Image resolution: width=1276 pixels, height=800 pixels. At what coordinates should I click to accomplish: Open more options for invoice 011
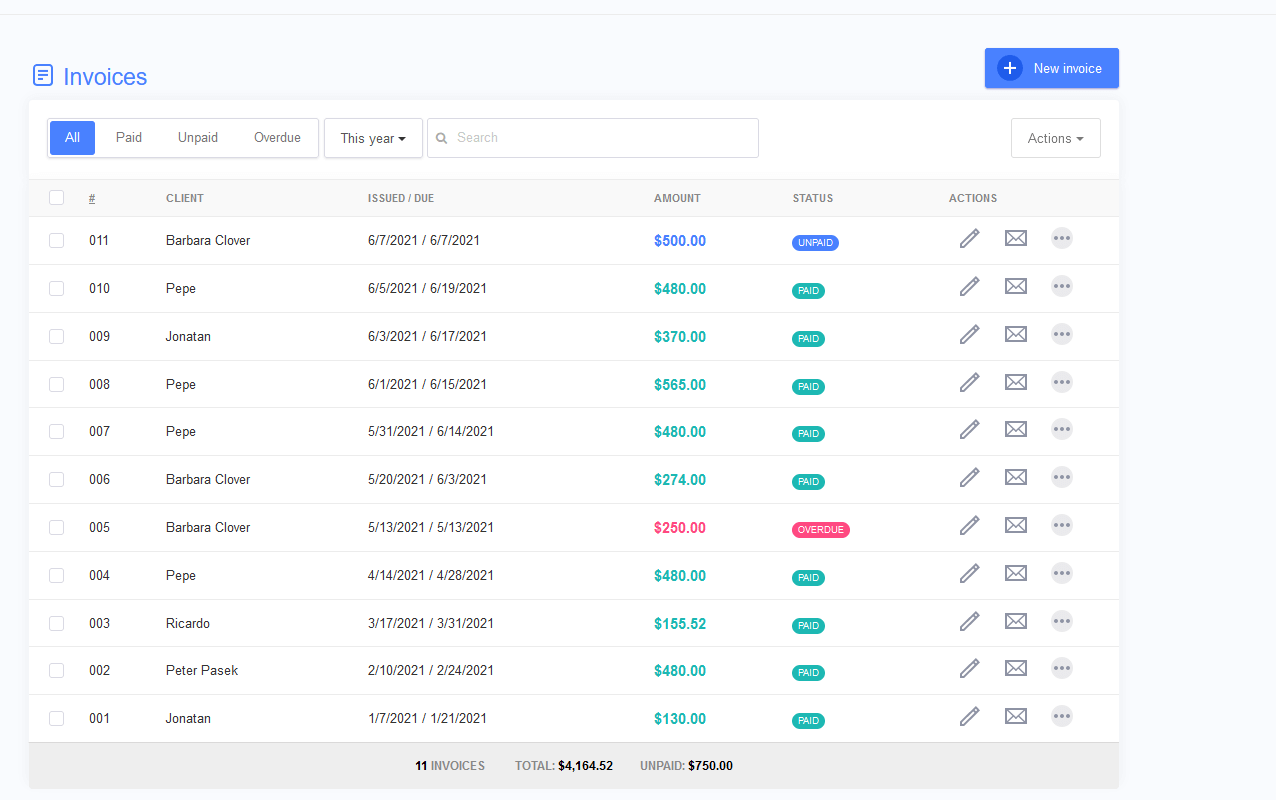pos(1062,238)
